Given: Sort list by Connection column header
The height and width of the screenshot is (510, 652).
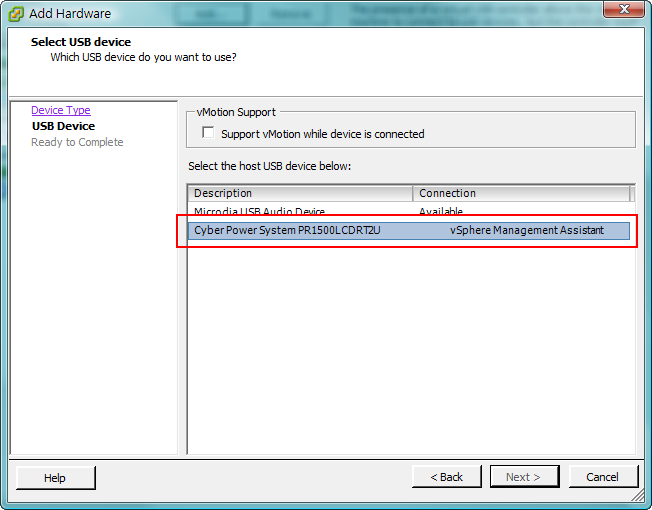Looking at the screenshot, I should pos(521,193).
